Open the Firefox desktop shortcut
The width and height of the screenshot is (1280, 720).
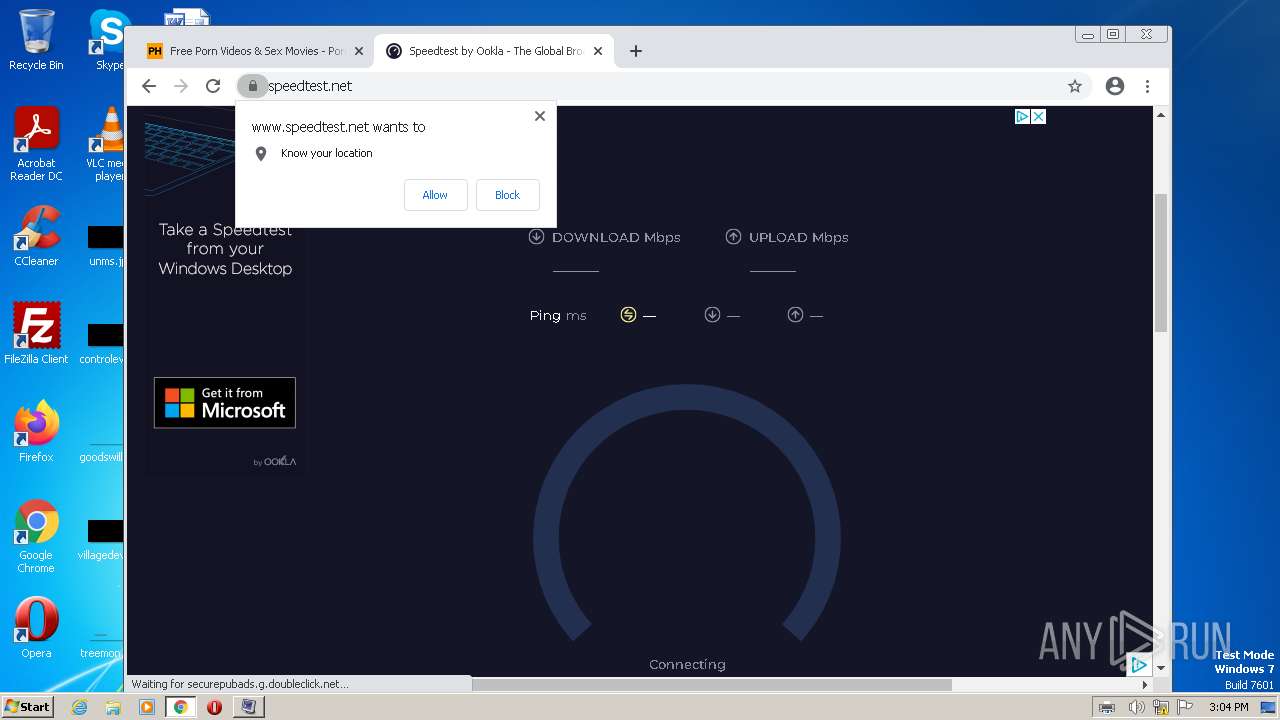pos(36,432)
